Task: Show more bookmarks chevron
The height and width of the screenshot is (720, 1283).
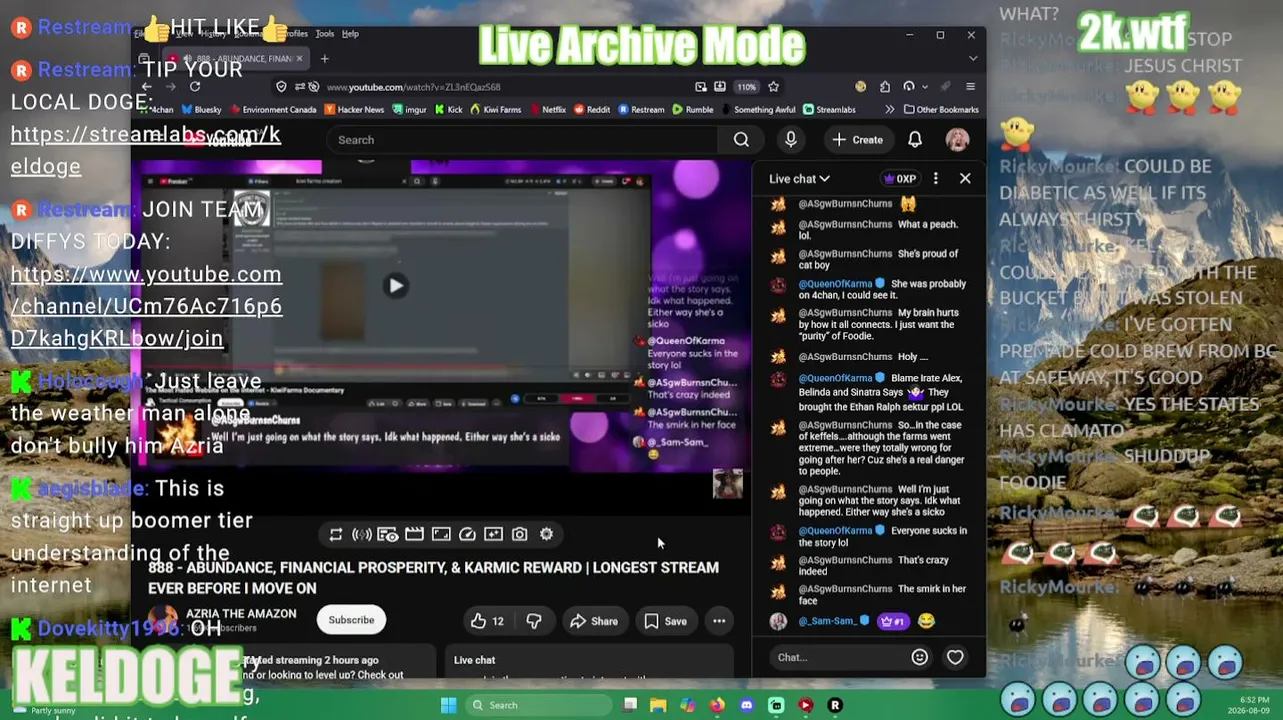Action: pos(889,110)
